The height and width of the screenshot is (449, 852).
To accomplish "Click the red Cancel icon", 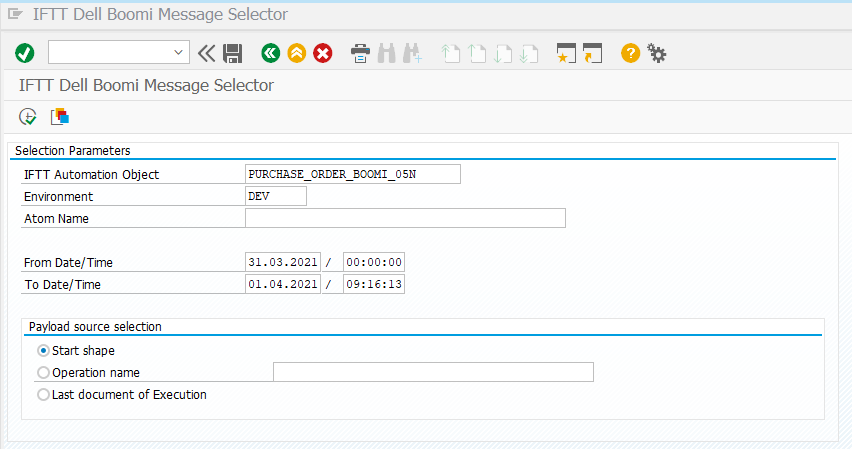I will click(x=323, y=53).
